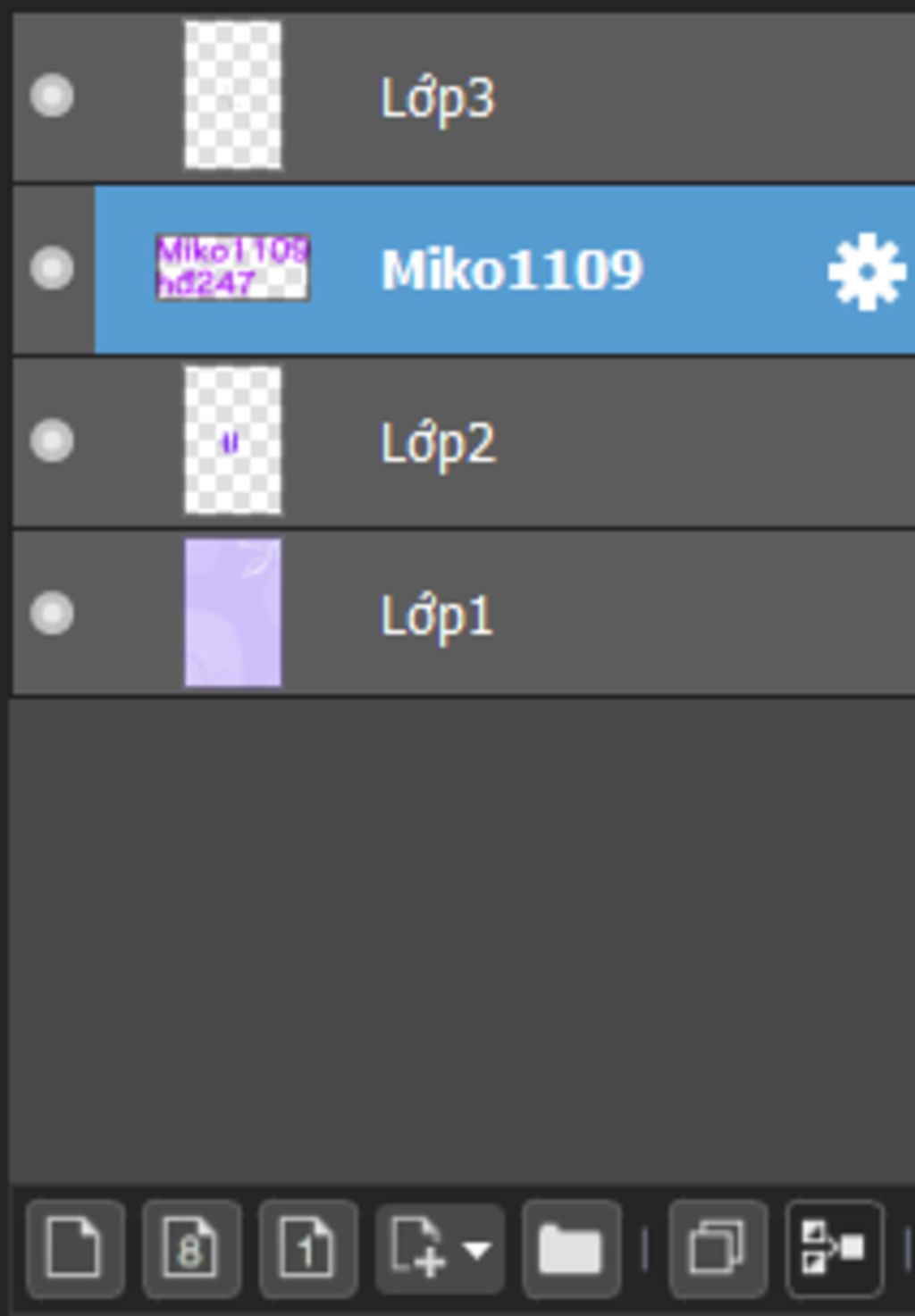
Task: Select the Lớp1 layer name
Action: 437,616
